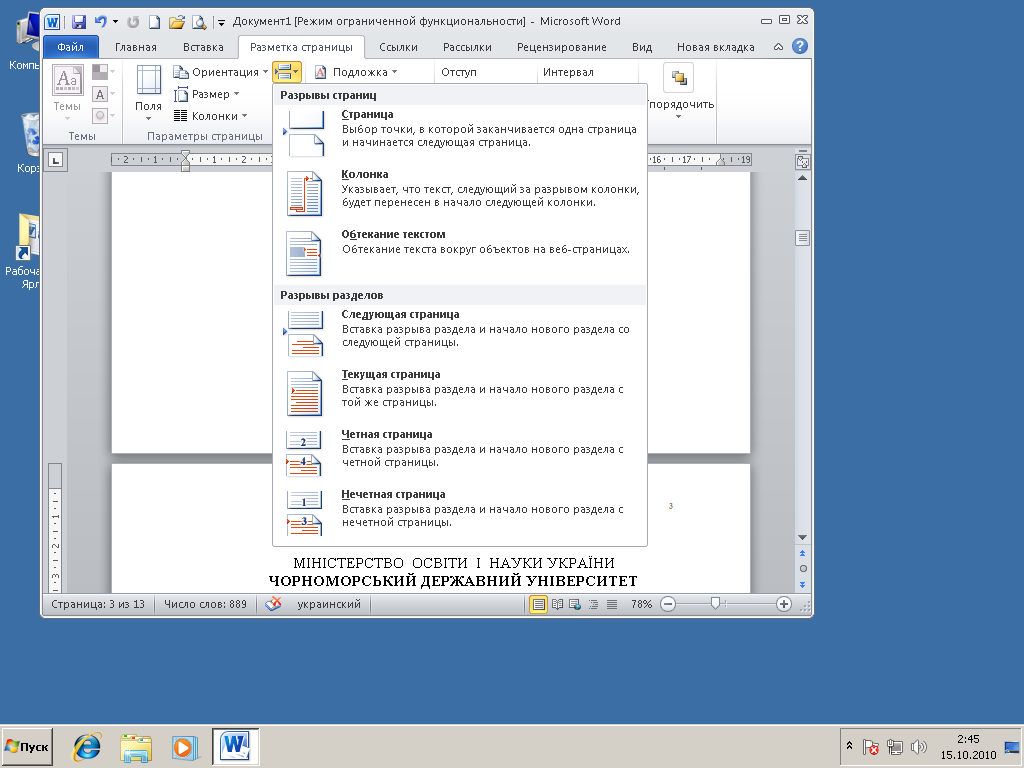The height and width of the screenshot is (768, 1024).
Task: Switch to Главная tab
Action: click(136, 47)
